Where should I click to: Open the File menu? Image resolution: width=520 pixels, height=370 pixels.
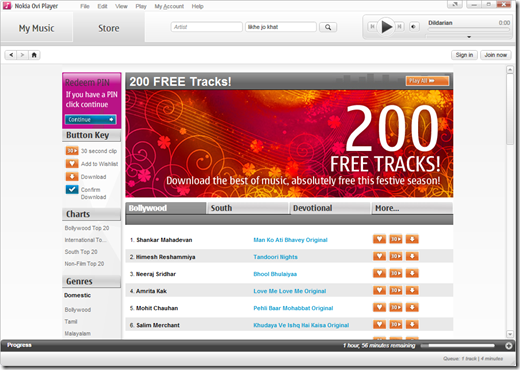[85, 6]
